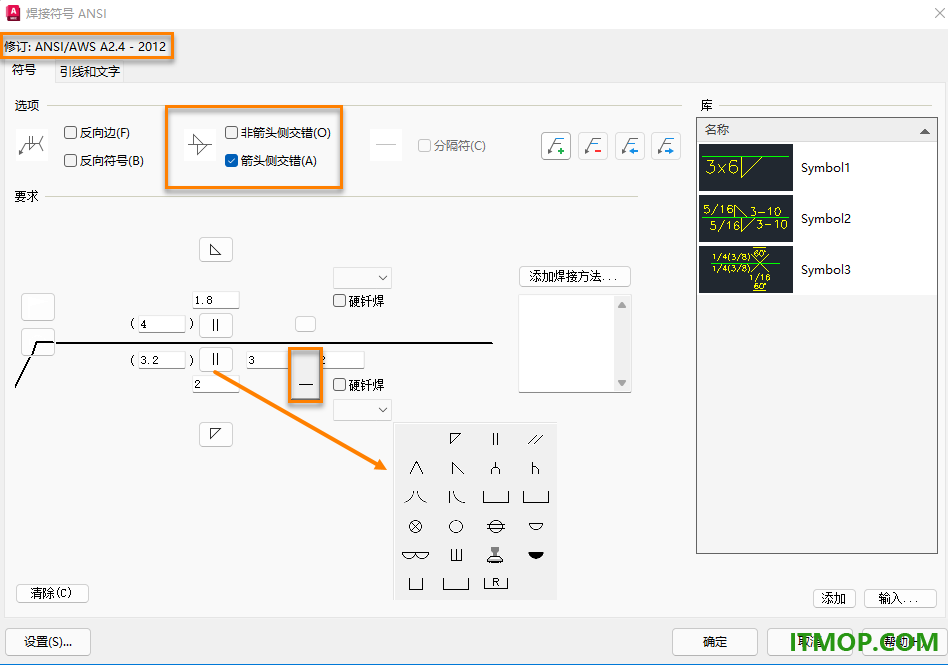948x665 pixels.
Task: Pick the scarf symbol in the palette
Action: pyautogui.click(x=536, y=439)
